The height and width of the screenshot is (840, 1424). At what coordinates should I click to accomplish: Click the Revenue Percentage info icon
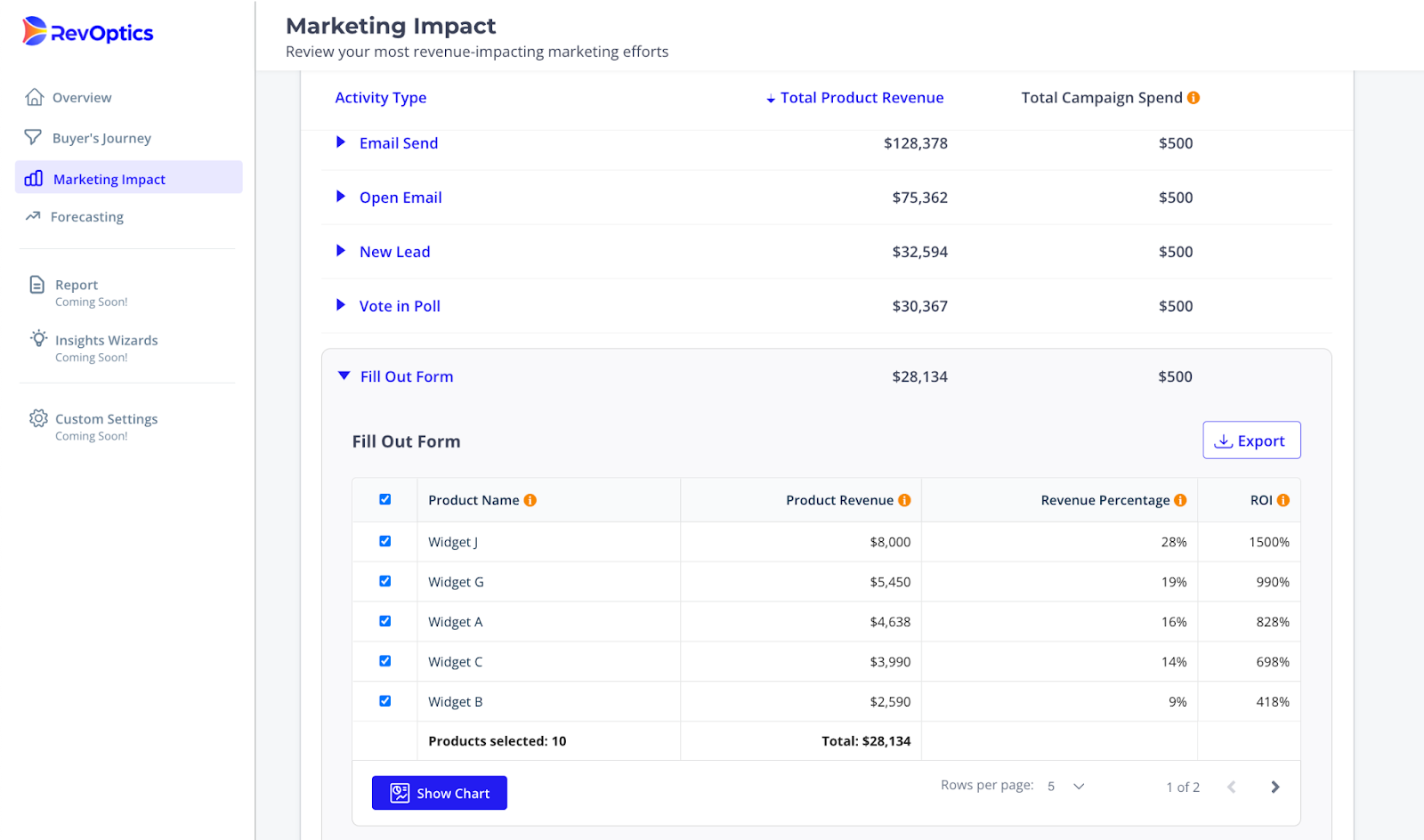pos(1180,500)
